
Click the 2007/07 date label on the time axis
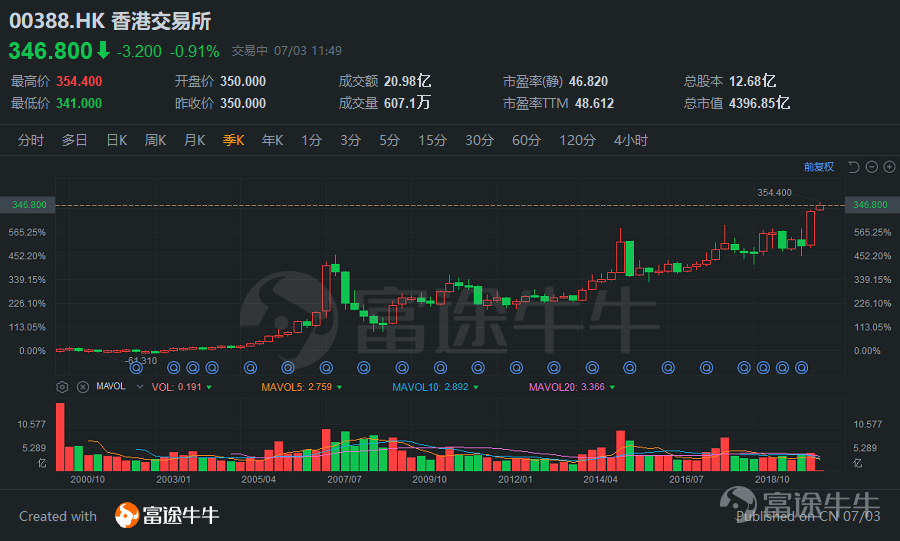point(344,480)
